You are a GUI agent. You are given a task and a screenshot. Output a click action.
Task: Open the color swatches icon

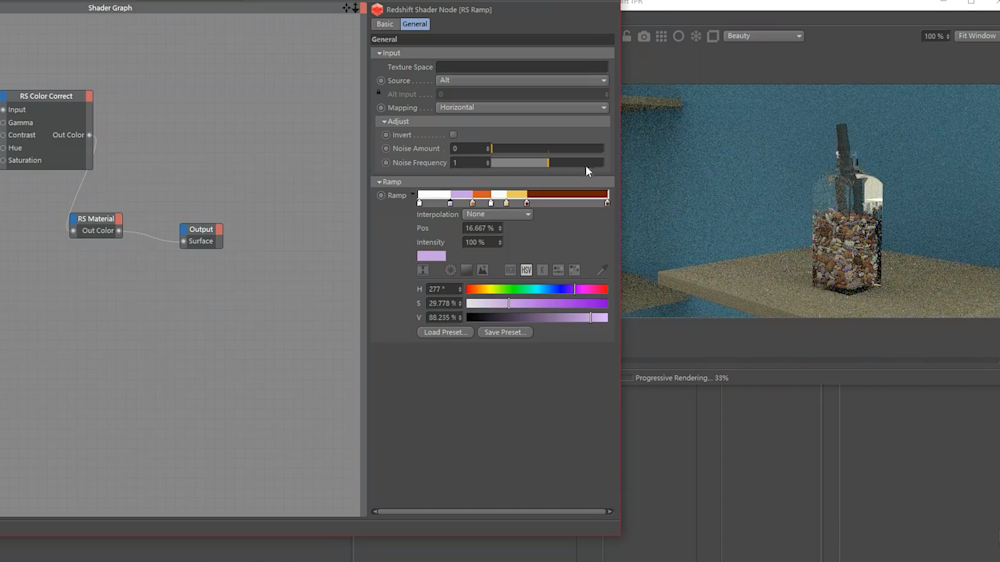pyautogui.click(x=574, y=270)
